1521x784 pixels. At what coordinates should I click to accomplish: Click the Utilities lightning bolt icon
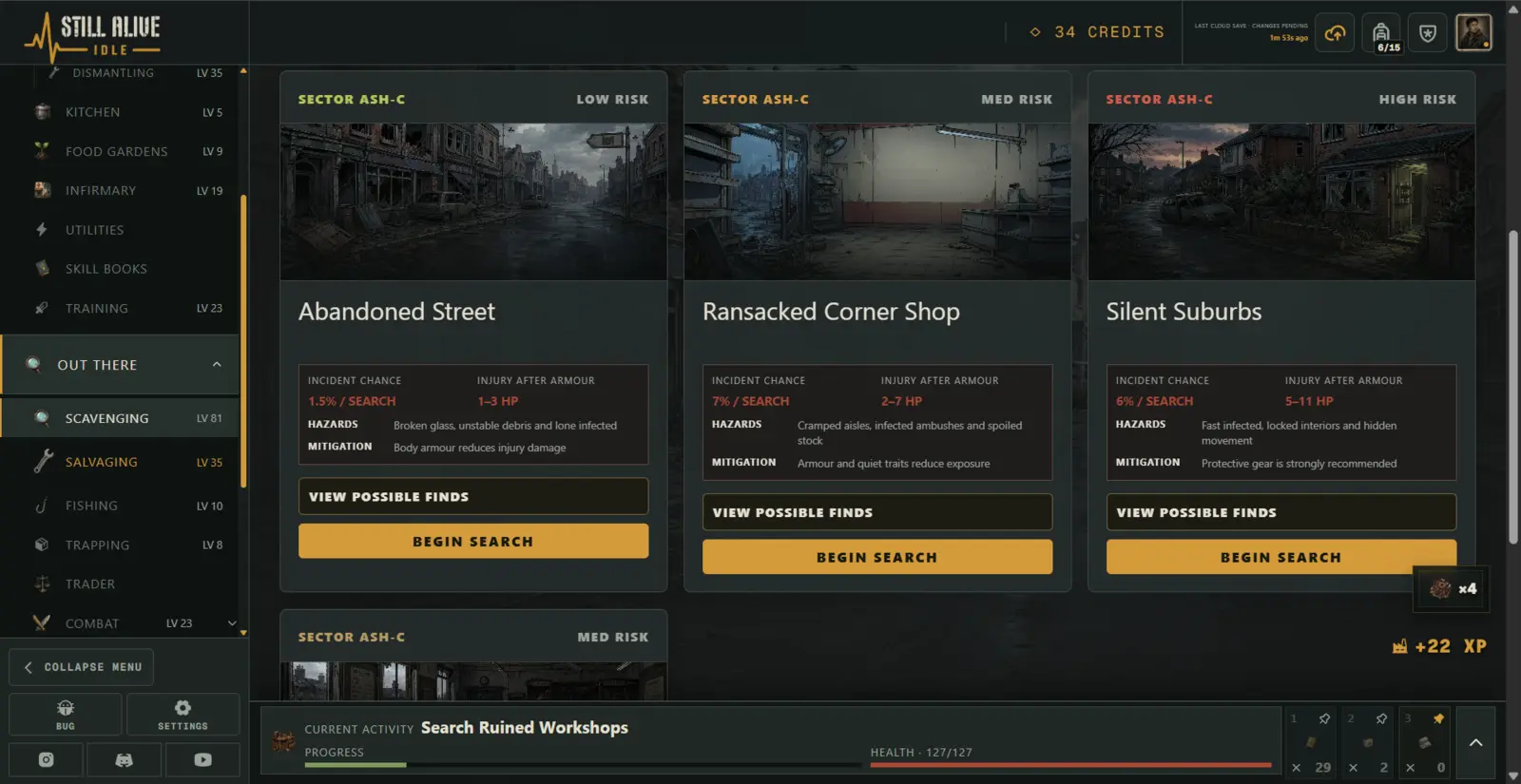(x=42, y=229)
